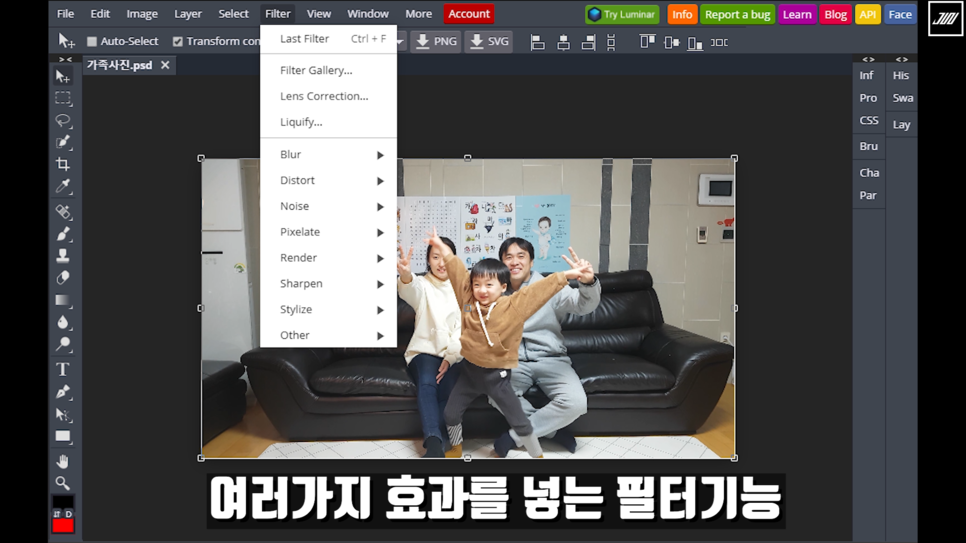This screenshot has width=966, height=543.
Task: Select the Hand tool
Action: 63,461
